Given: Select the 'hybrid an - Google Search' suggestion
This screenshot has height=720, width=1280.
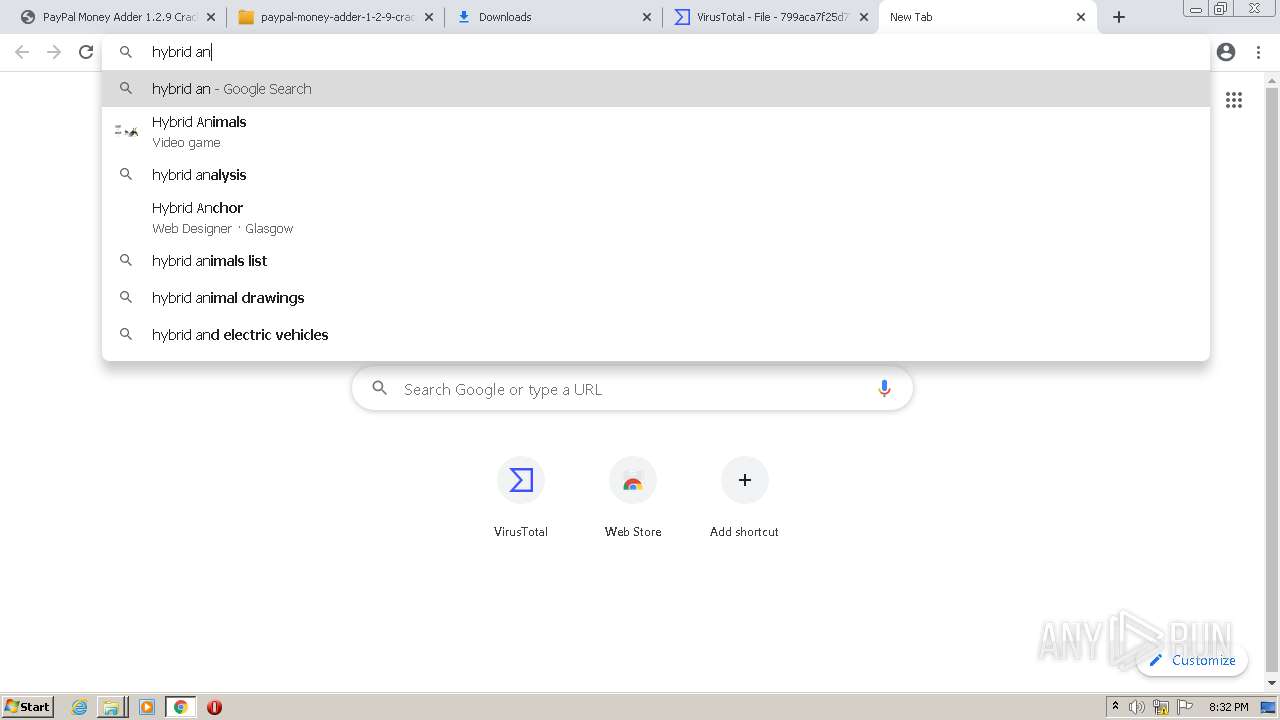Looking at the screenshot, I should (656, 89).
